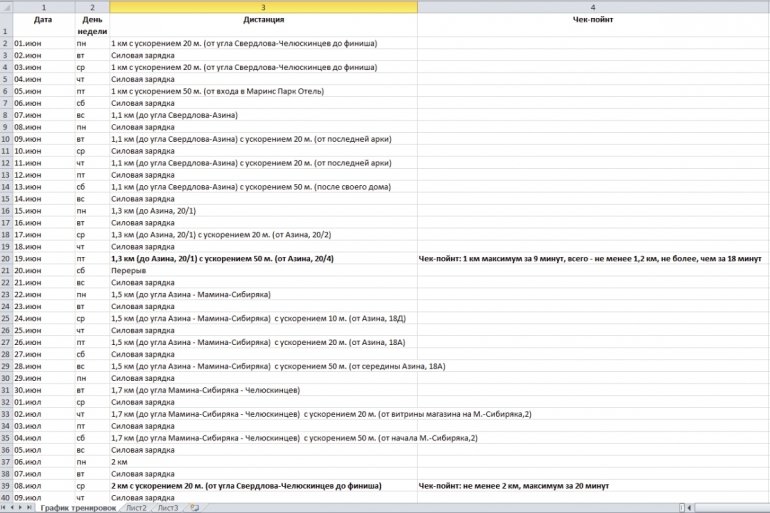The image size is (770, 513).
Task: Click the scroll-to-first-sheet arrow icon
Action: 4,508
